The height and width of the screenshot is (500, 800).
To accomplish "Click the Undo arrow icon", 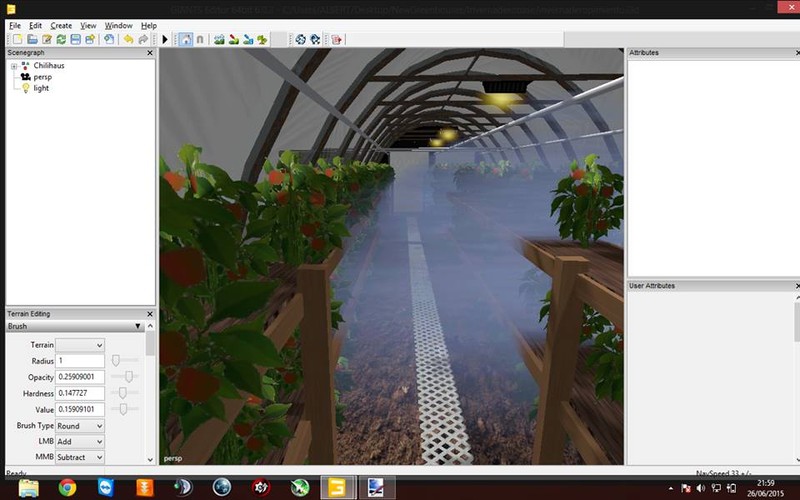I will (128, 39).
